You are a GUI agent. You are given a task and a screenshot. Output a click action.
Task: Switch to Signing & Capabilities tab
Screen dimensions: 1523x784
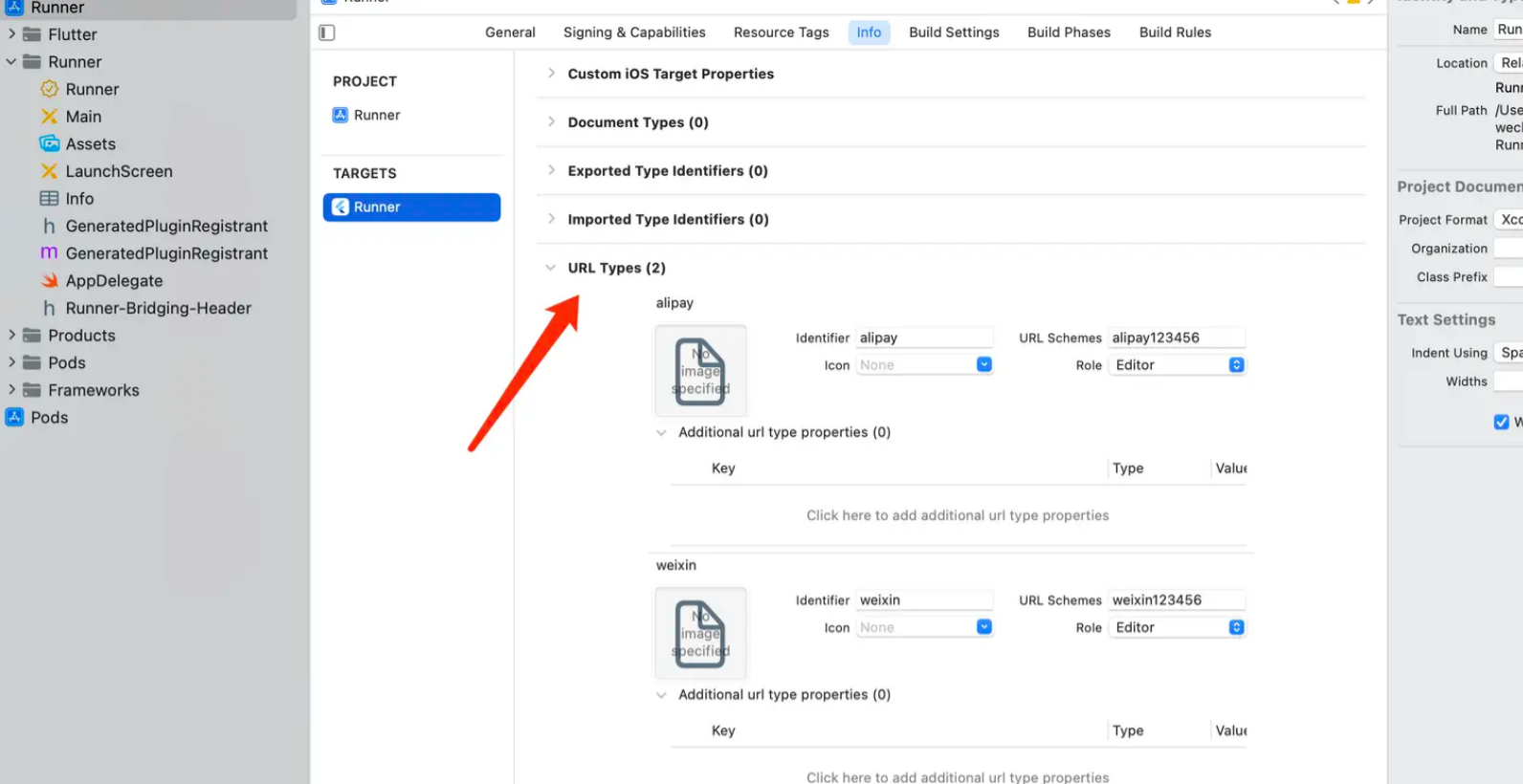pyautogui.click(x=634, y=33)
